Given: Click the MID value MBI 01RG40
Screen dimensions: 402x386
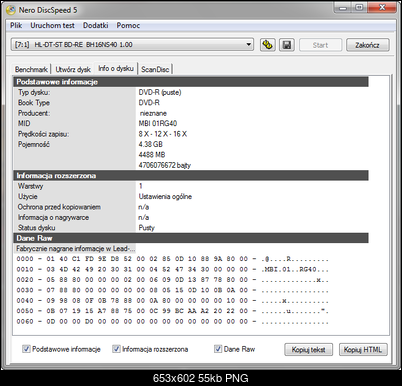Looking at the screenshot, I should (x=158, y=123).
